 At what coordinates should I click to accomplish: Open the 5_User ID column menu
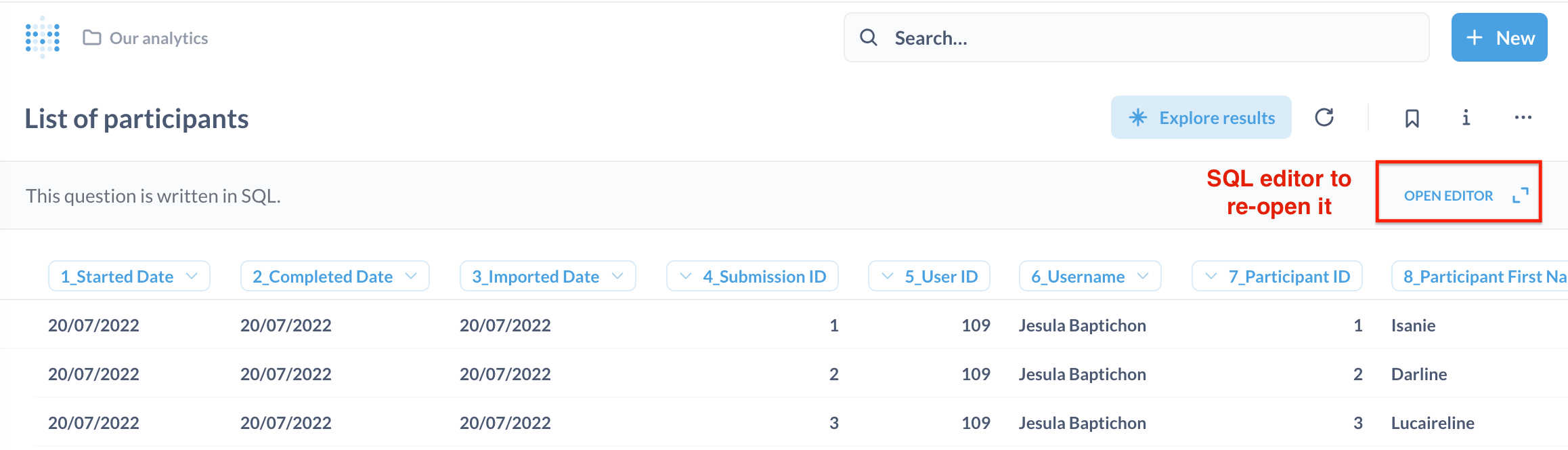929,276
